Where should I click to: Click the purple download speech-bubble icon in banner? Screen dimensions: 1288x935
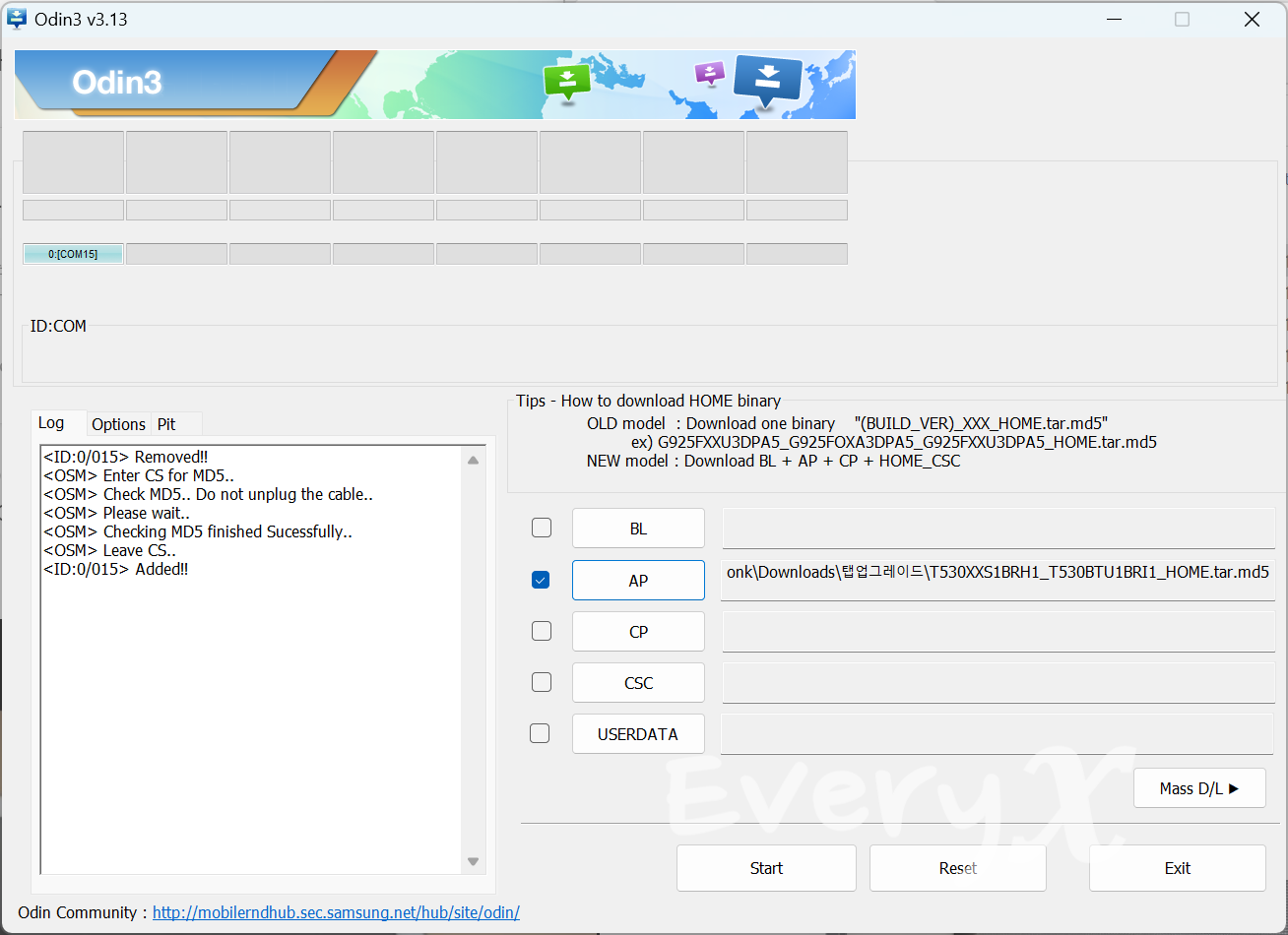click(709, 73)
